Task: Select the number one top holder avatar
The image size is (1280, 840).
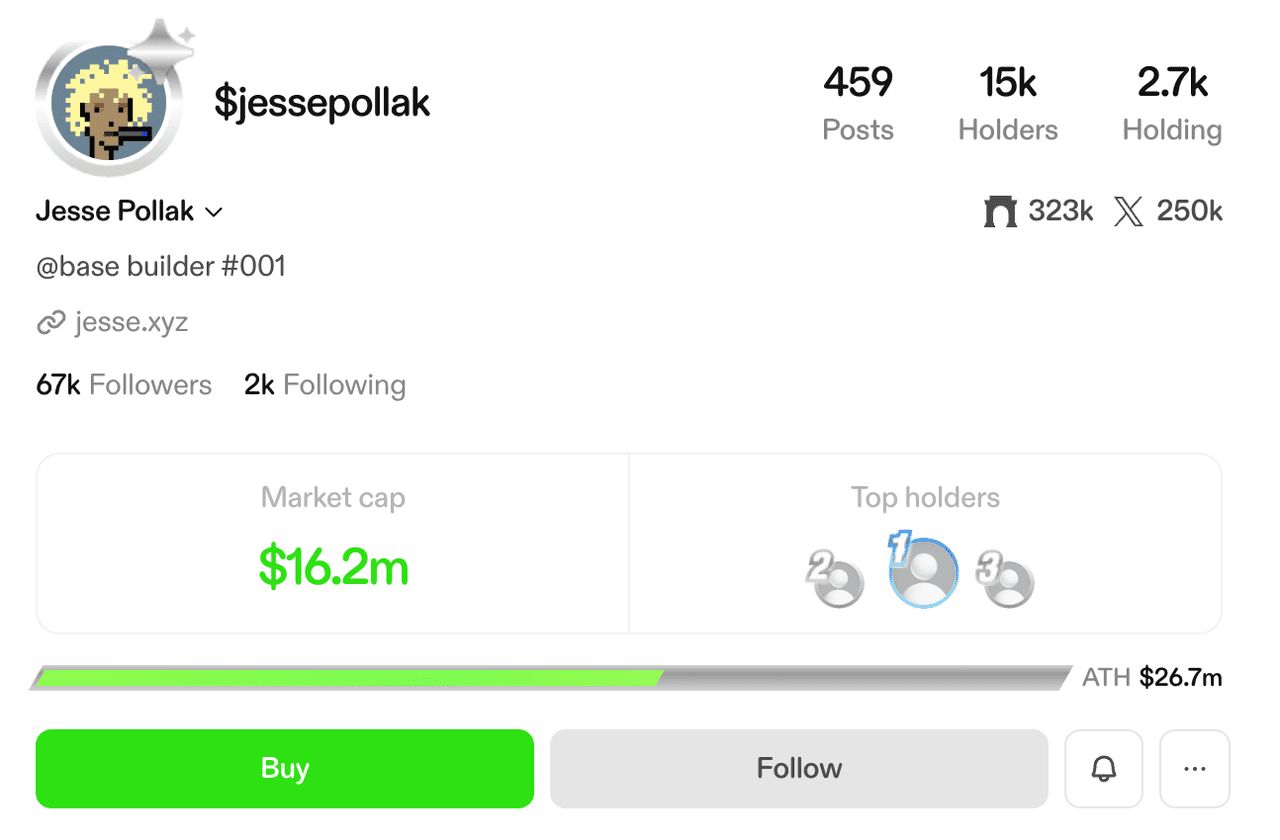Action: pyautogui.click(x=922, y=570)
